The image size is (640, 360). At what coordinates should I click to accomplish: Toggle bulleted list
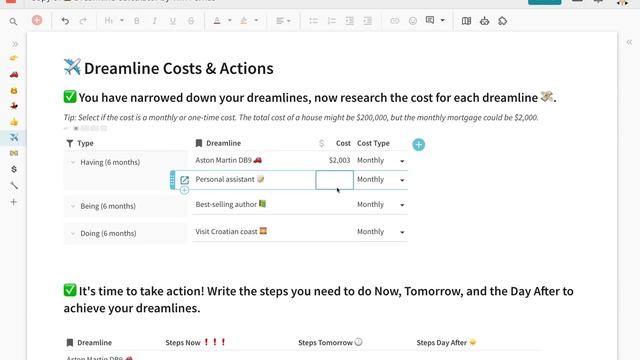tap(313, 21)
